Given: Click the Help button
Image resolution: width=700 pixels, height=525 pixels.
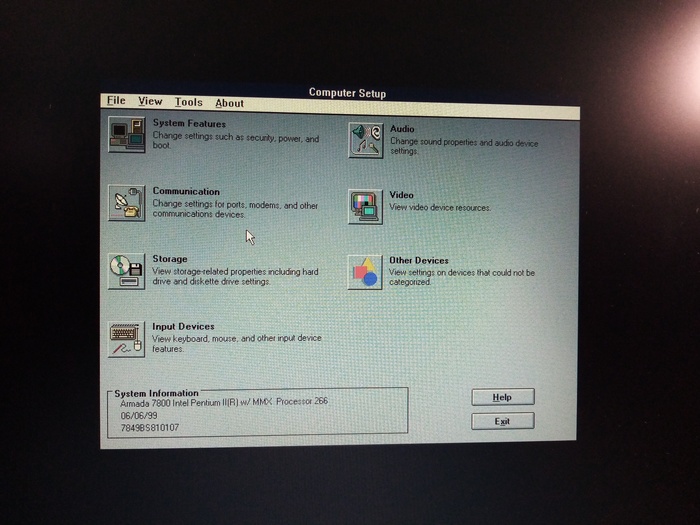Looking at the screenshot, I should pyautogui.click(x=503, y=397).
